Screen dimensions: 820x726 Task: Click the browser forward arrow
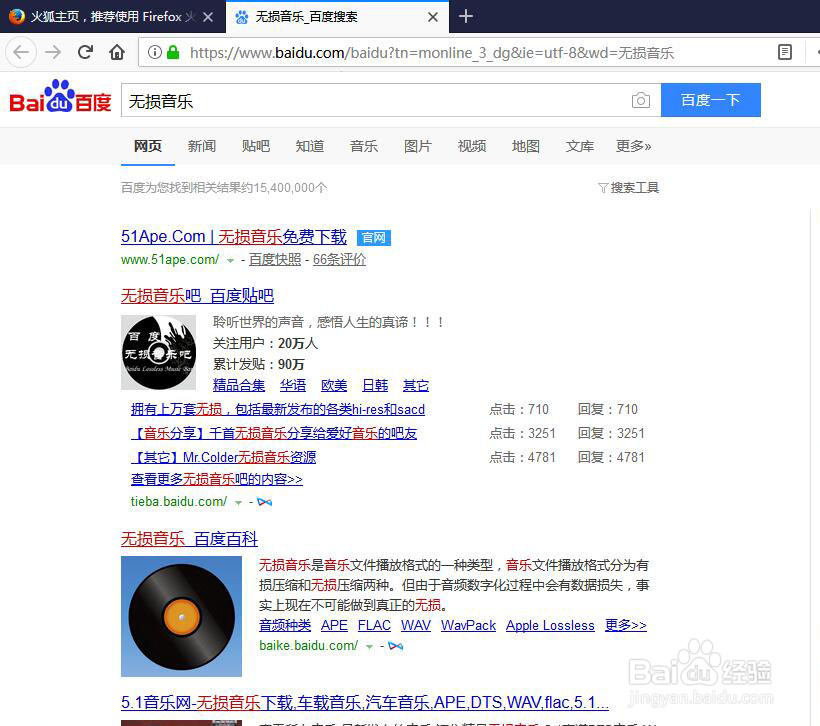click(x=53, y=52)
